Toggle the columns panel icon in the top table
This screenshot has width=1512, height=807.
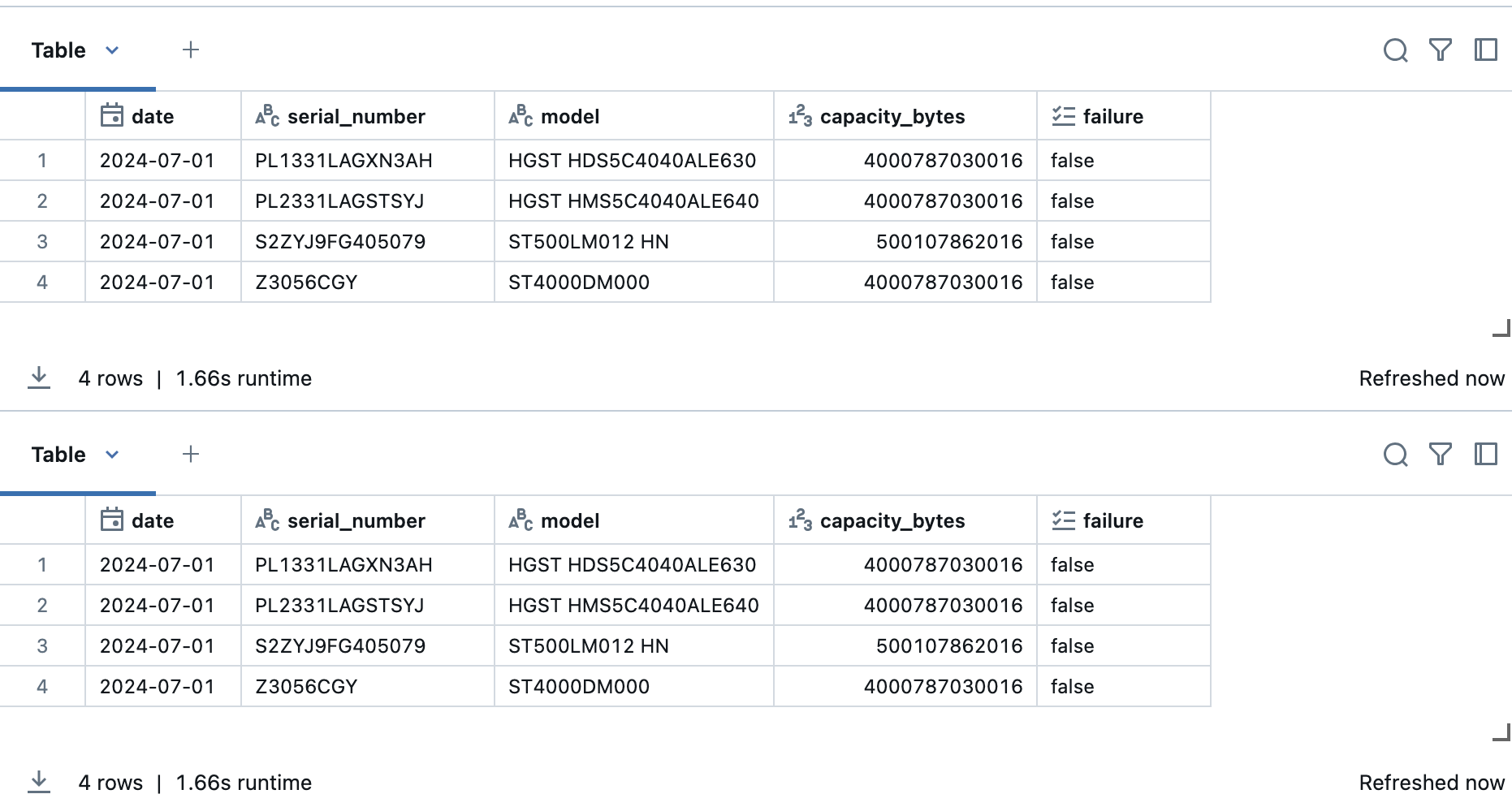(1485, 50)
